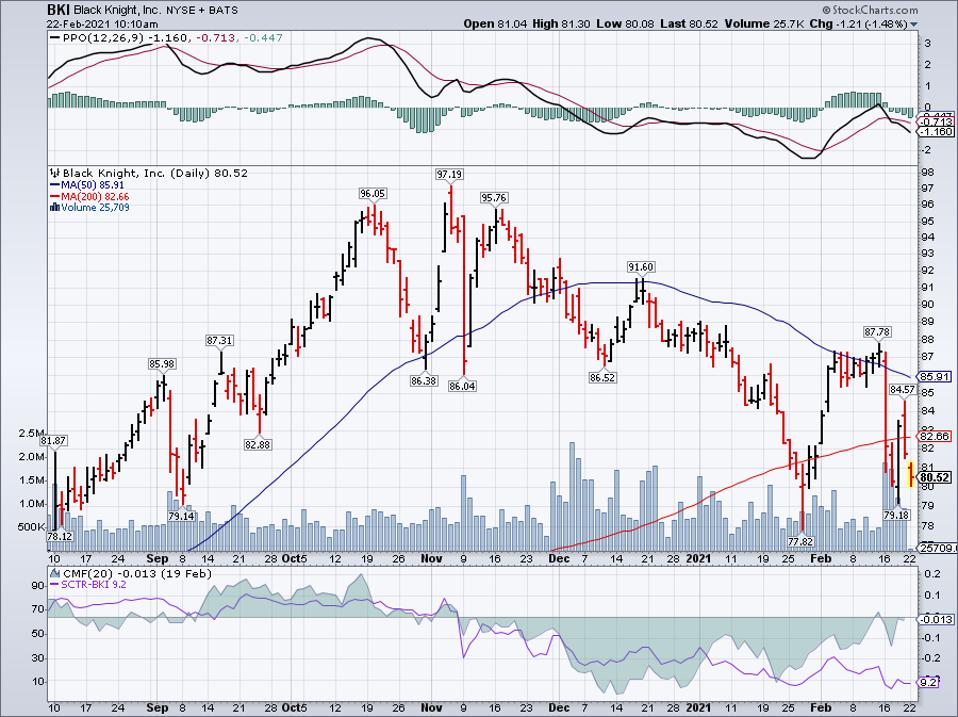This screenshot has height=717, width=958.
Task: Click the 80.52 last price axis tag
Action: pyautogui.click(x=936, y=478)
